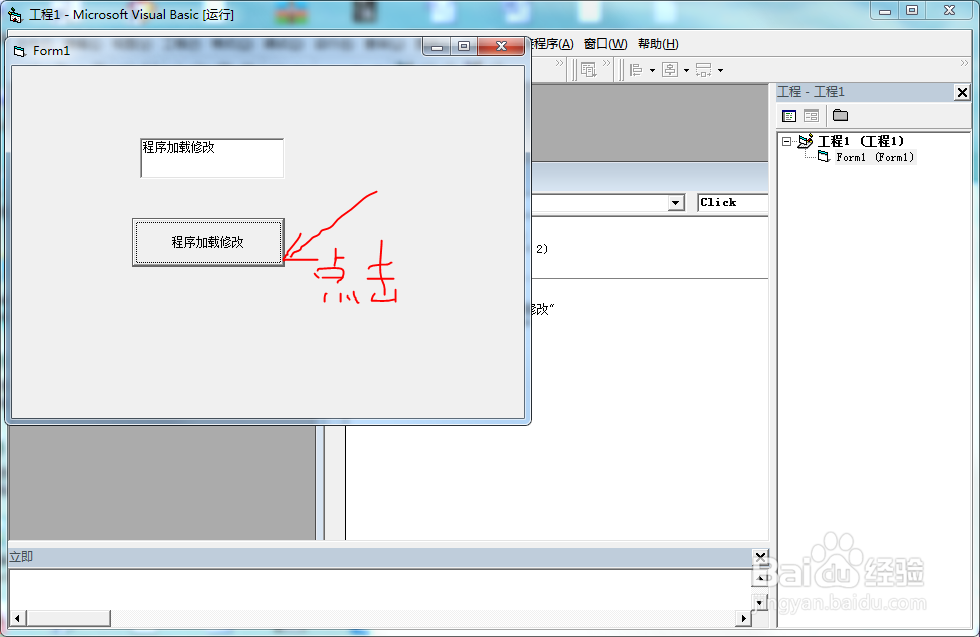Click the immediate window left scroll arrow
980x637 pixels.
click(17, 618)
